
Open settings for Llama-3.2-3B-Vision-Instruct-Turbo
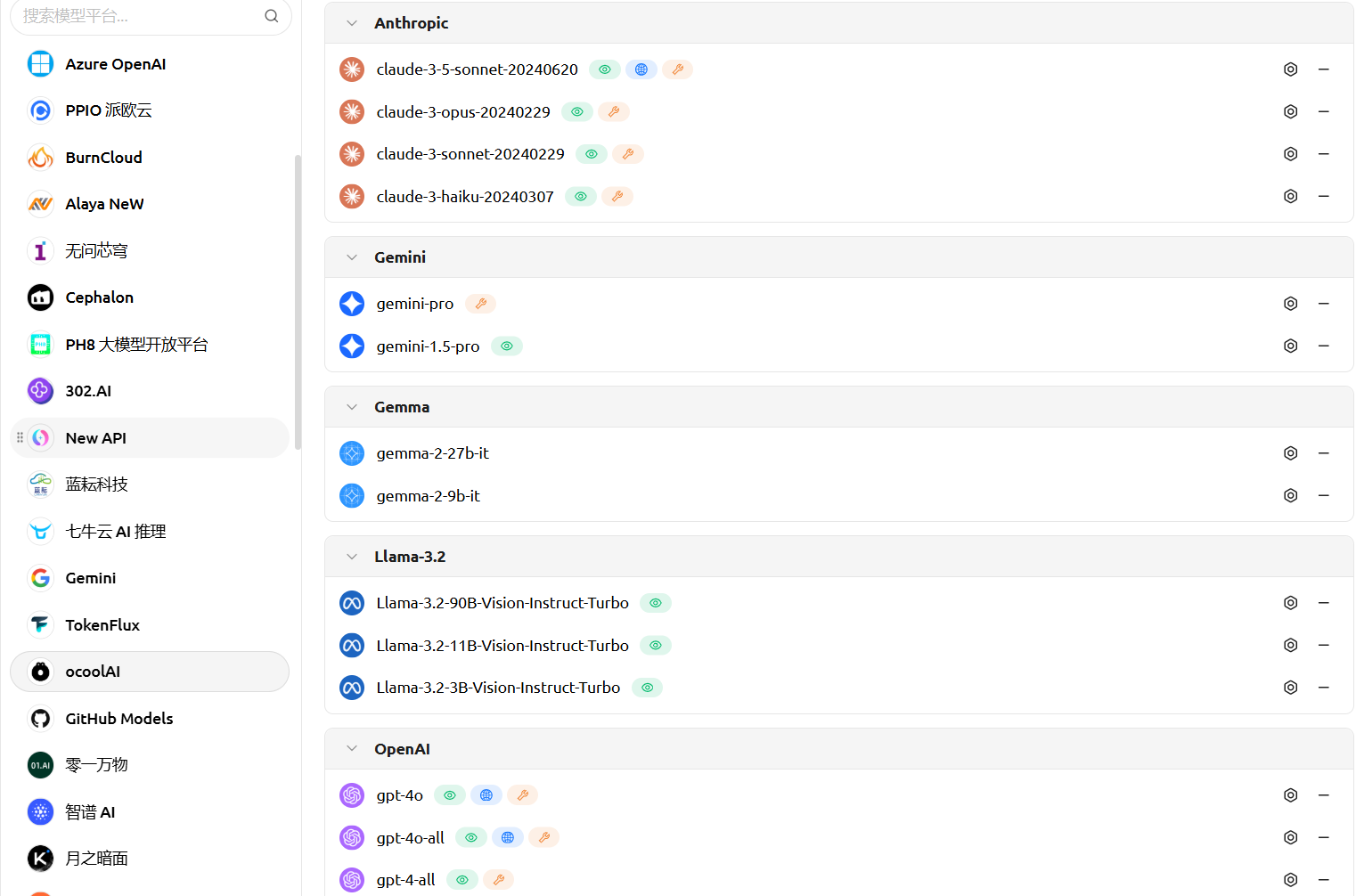coord(1290,688)
